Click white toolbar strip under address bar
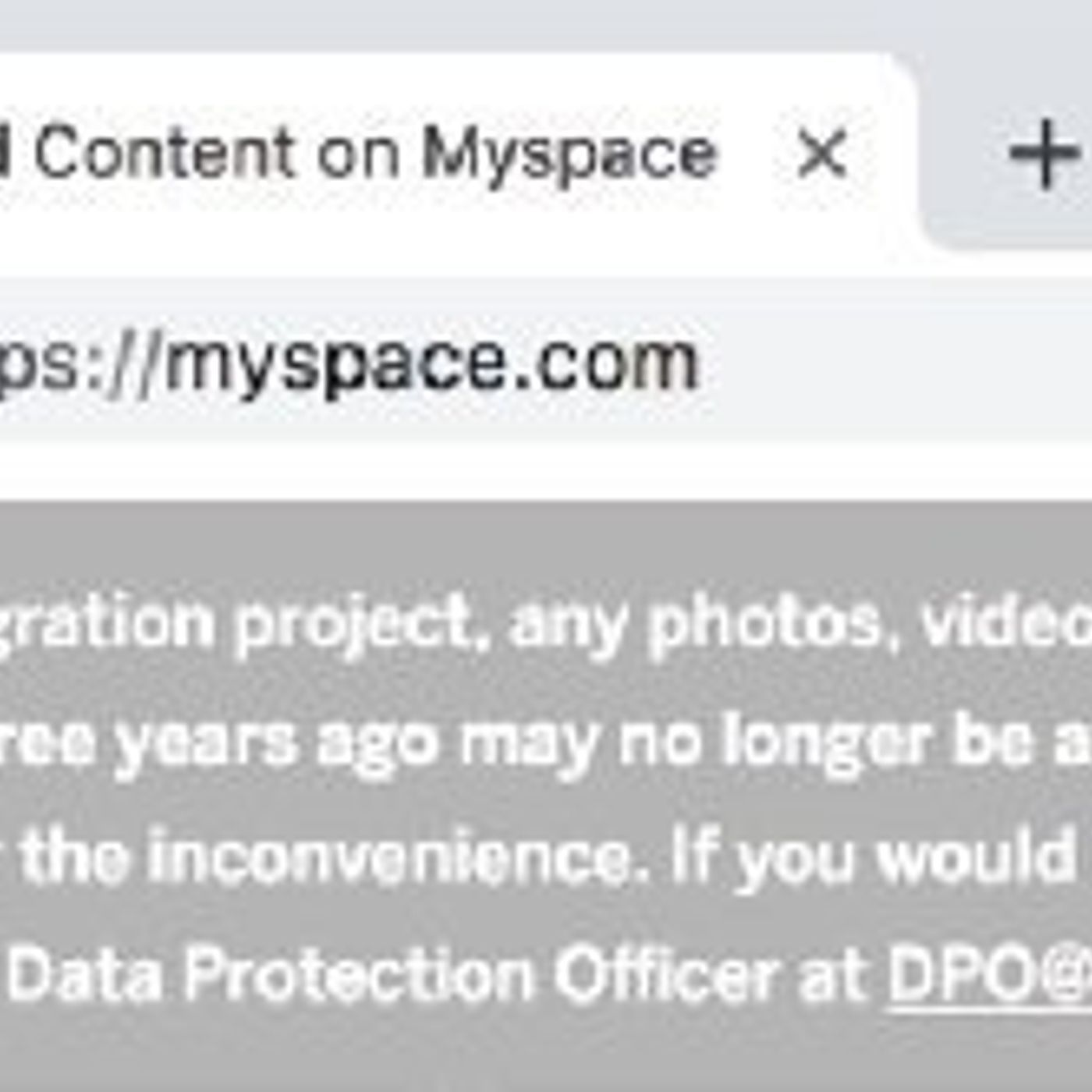Viewport: 1092px width, 1092px height. pos(546,472)
